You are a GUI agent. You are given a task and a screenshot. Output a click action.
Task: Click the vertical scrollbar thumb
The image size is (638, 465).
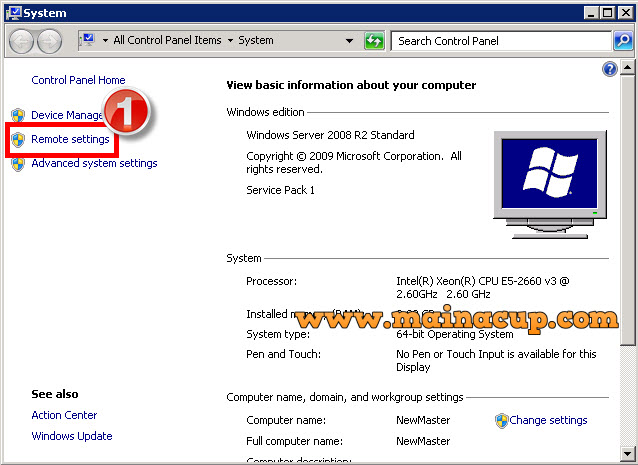(x=627, y=210)
